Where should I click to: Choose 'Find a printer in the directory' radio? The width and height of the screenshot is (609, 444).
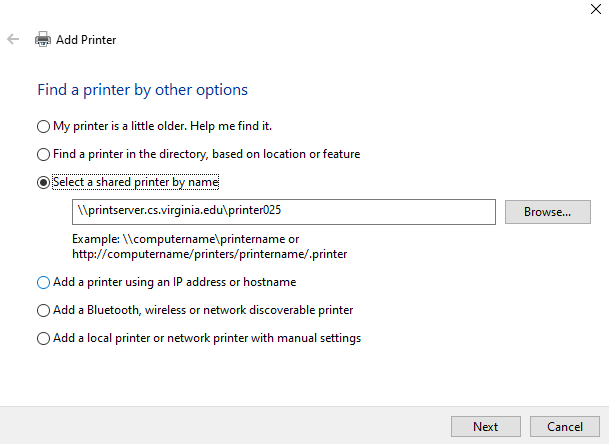tap(43, 154)
